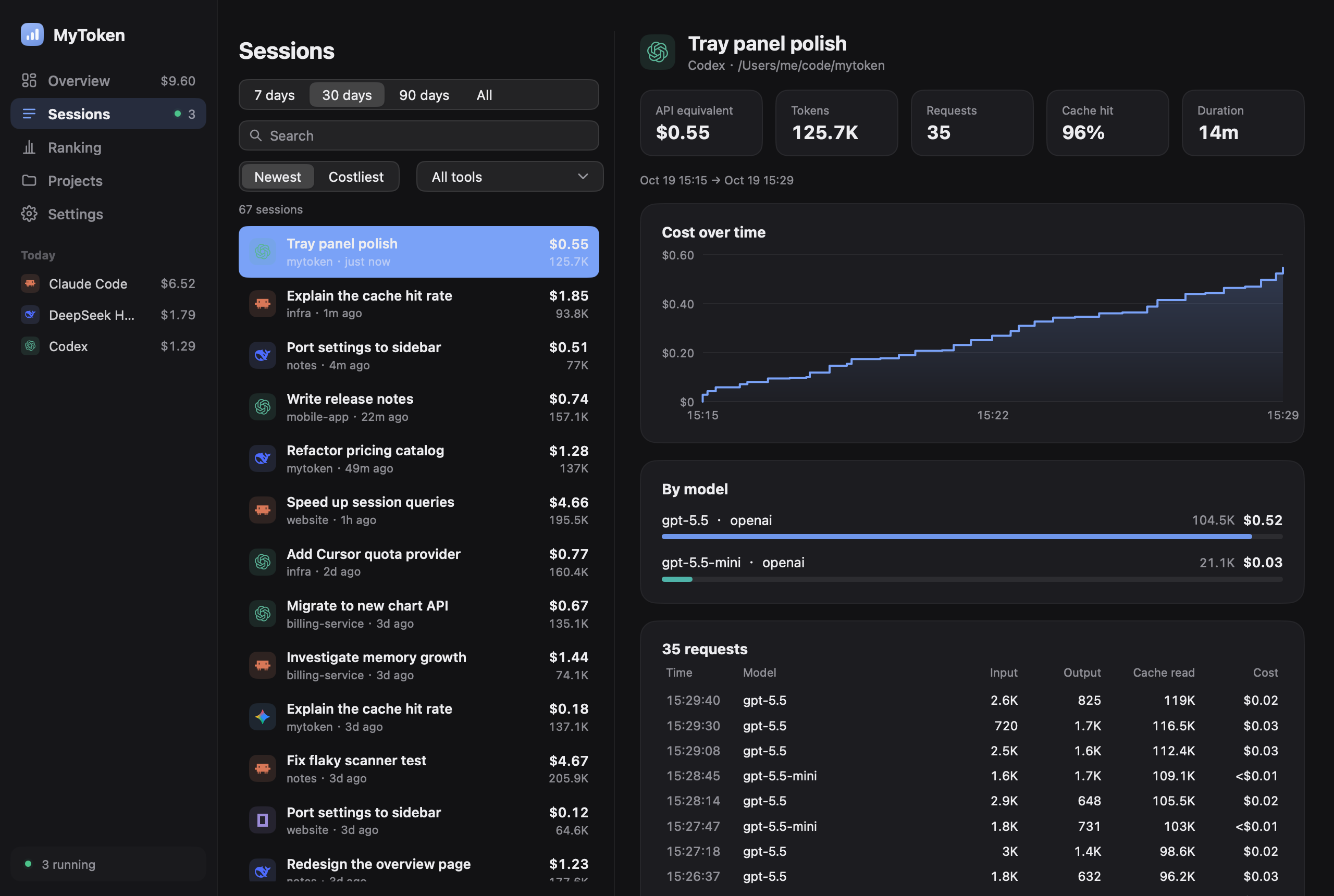Click the Cache read column header
Image resolution: width=1334 pixels, height=896 pixels.
coord(1164,673)
